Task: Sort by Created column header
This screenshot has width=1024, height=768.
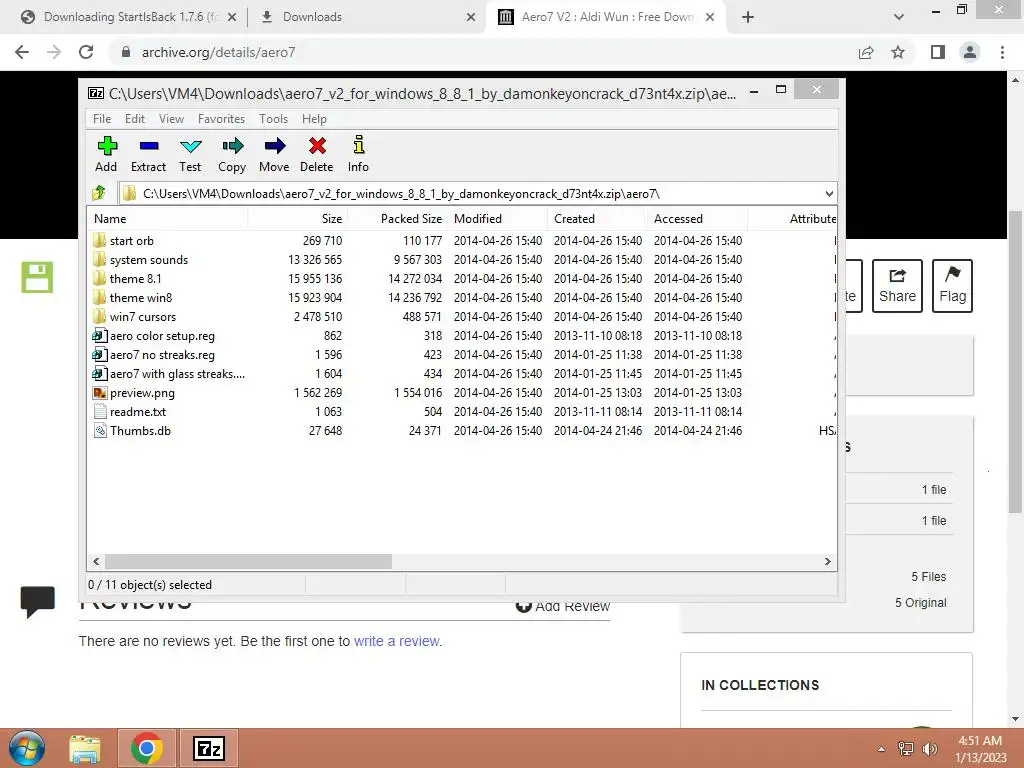Action: (598, 219)
